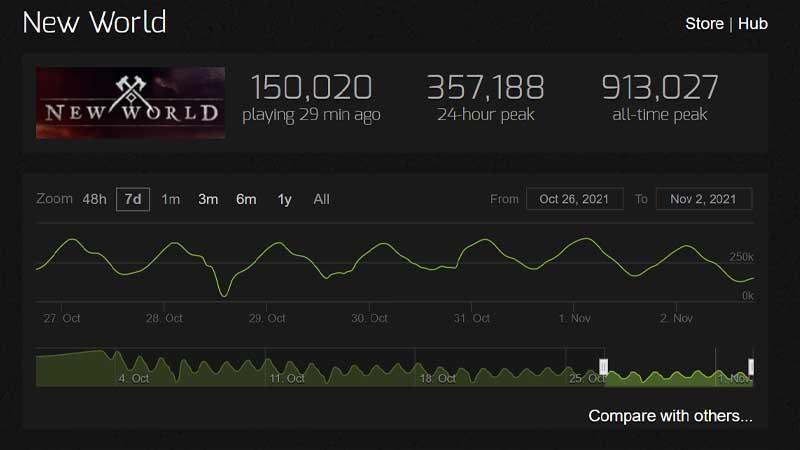Image resolution: width=800 pixels, height=450 pixels.
Task: Select the 7d zoom range
Action: pos(133,199)
